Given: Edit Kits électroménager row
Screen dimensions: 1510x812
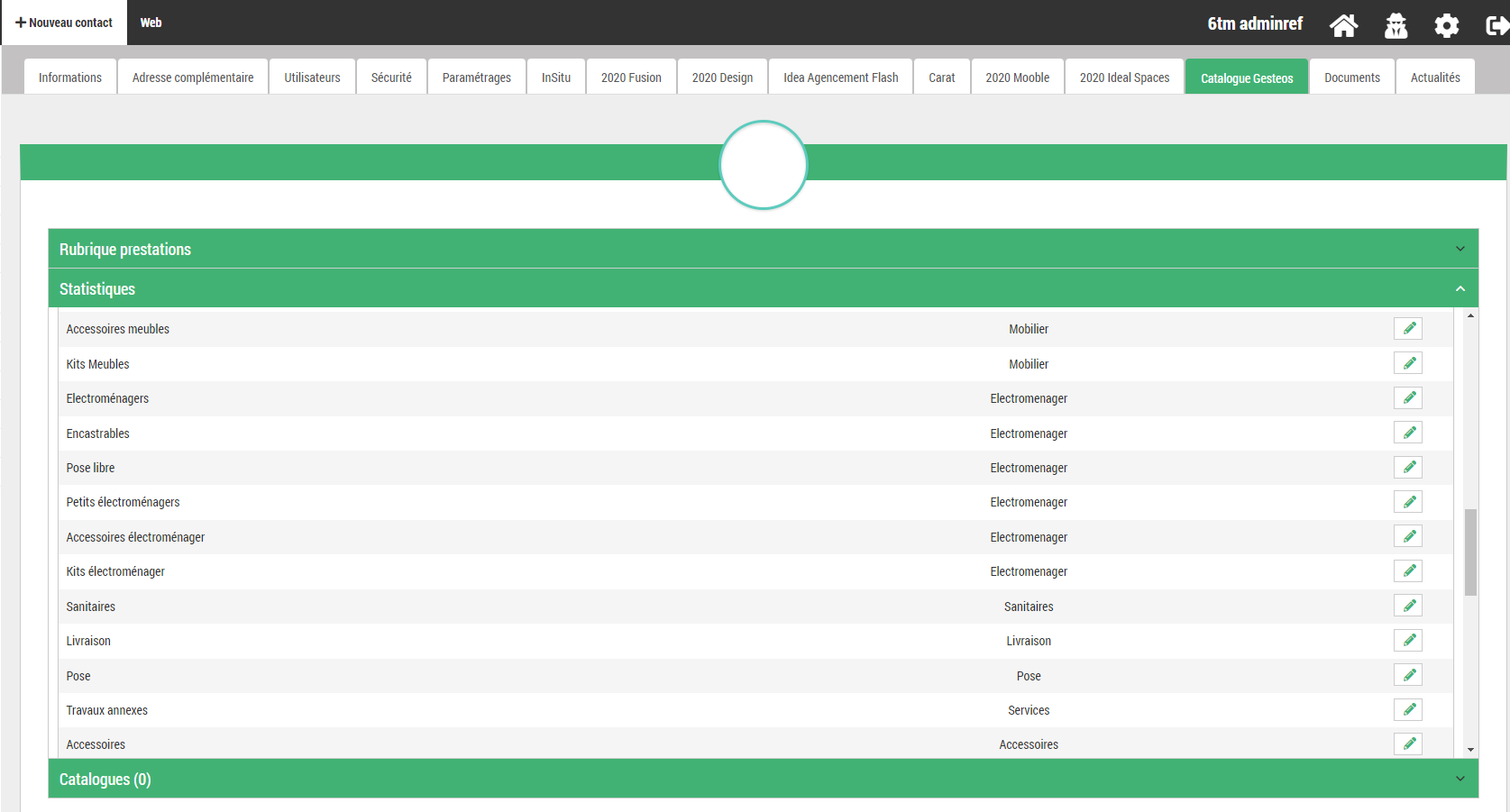Looking at the screenshot, I should pos(1407,571).
